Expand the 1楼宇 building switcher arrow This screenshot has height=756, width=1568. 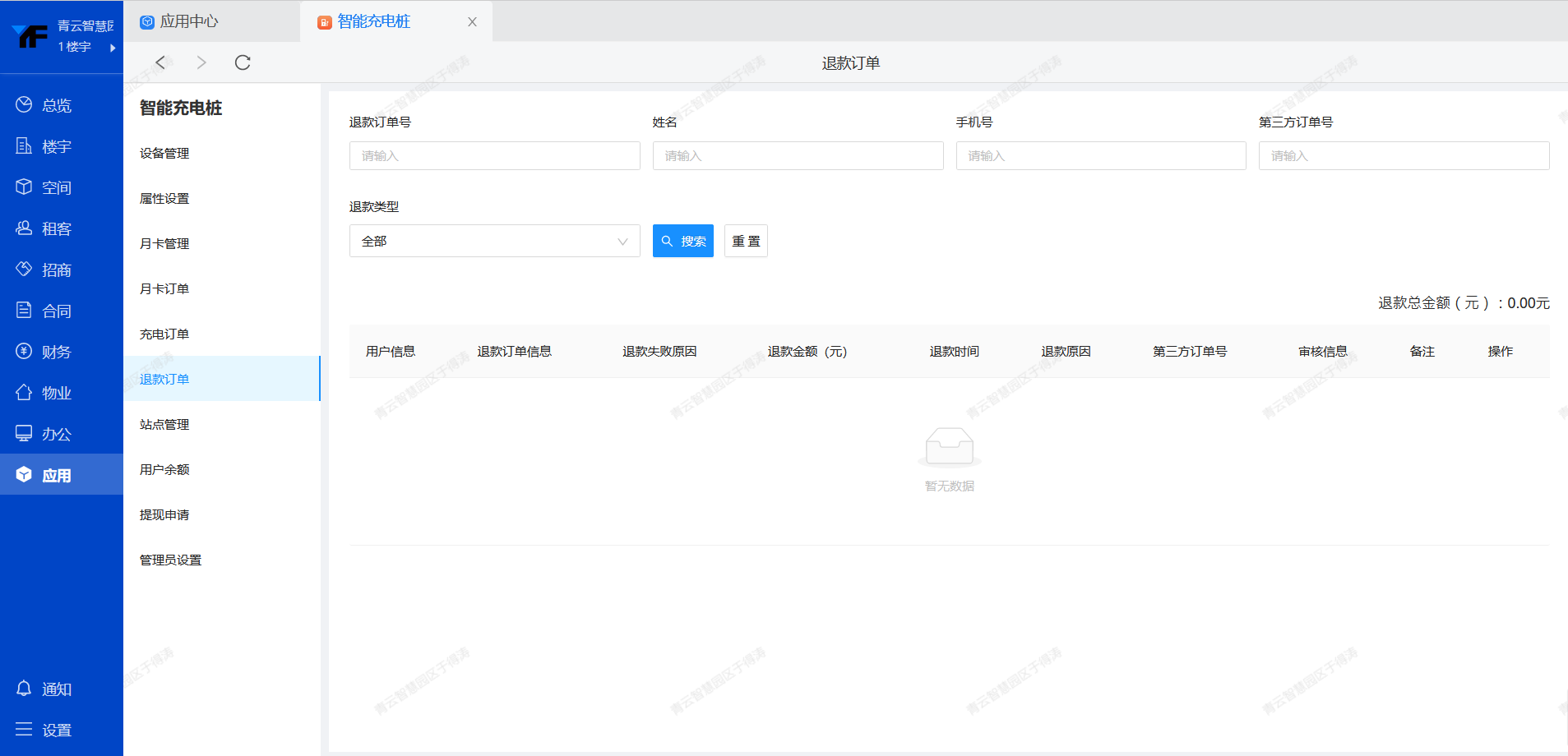(113, 48)
